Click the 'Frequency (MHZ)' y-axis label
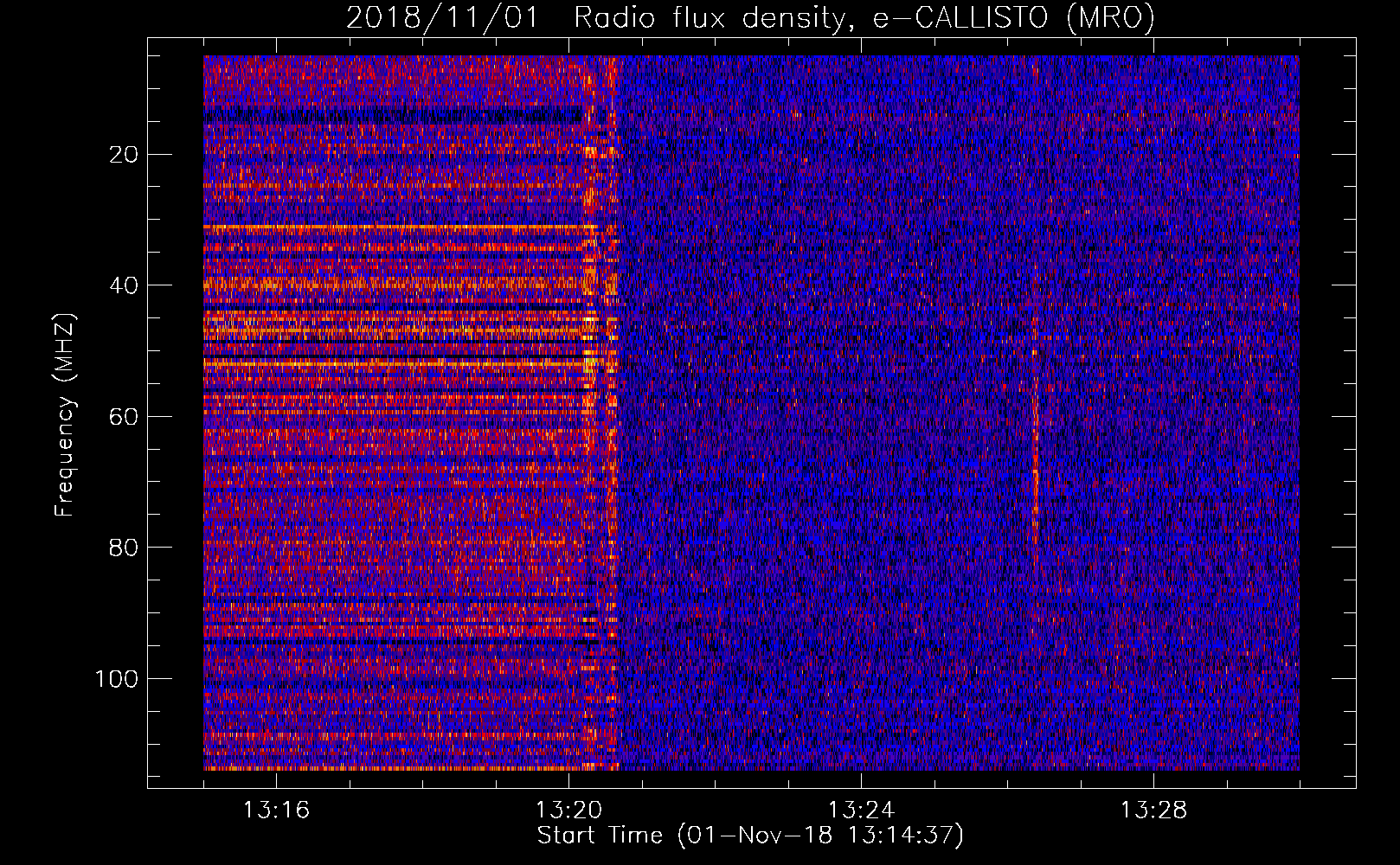 [65, 414]
